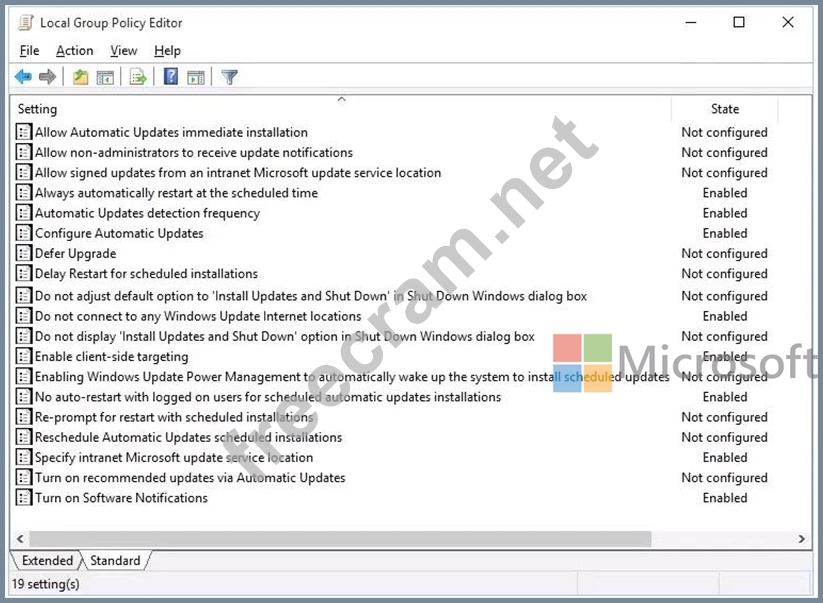Select 'Allow signed updates from an intranet' setting
This screenshot has width=823, height=603.
pyautogui.click(x=238, y=173)
